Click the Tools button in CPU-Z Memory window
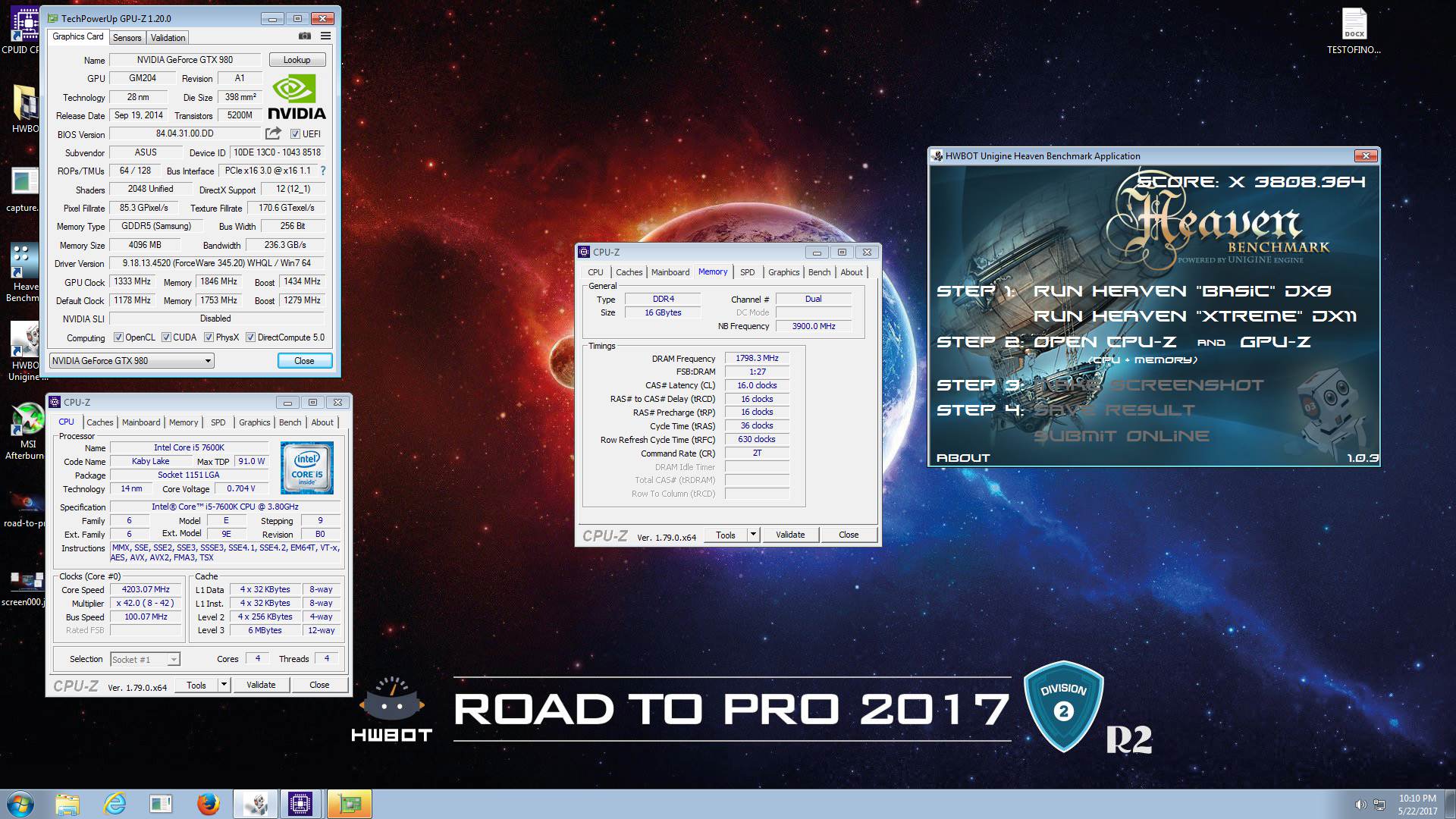The image size is (1456, 819). (726, 535)
